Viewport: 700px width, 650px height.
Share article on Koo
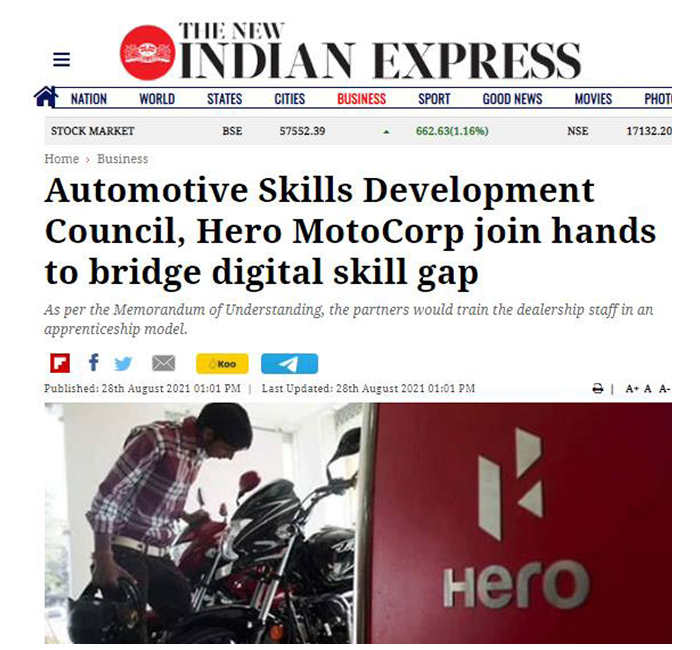(222, 363)
